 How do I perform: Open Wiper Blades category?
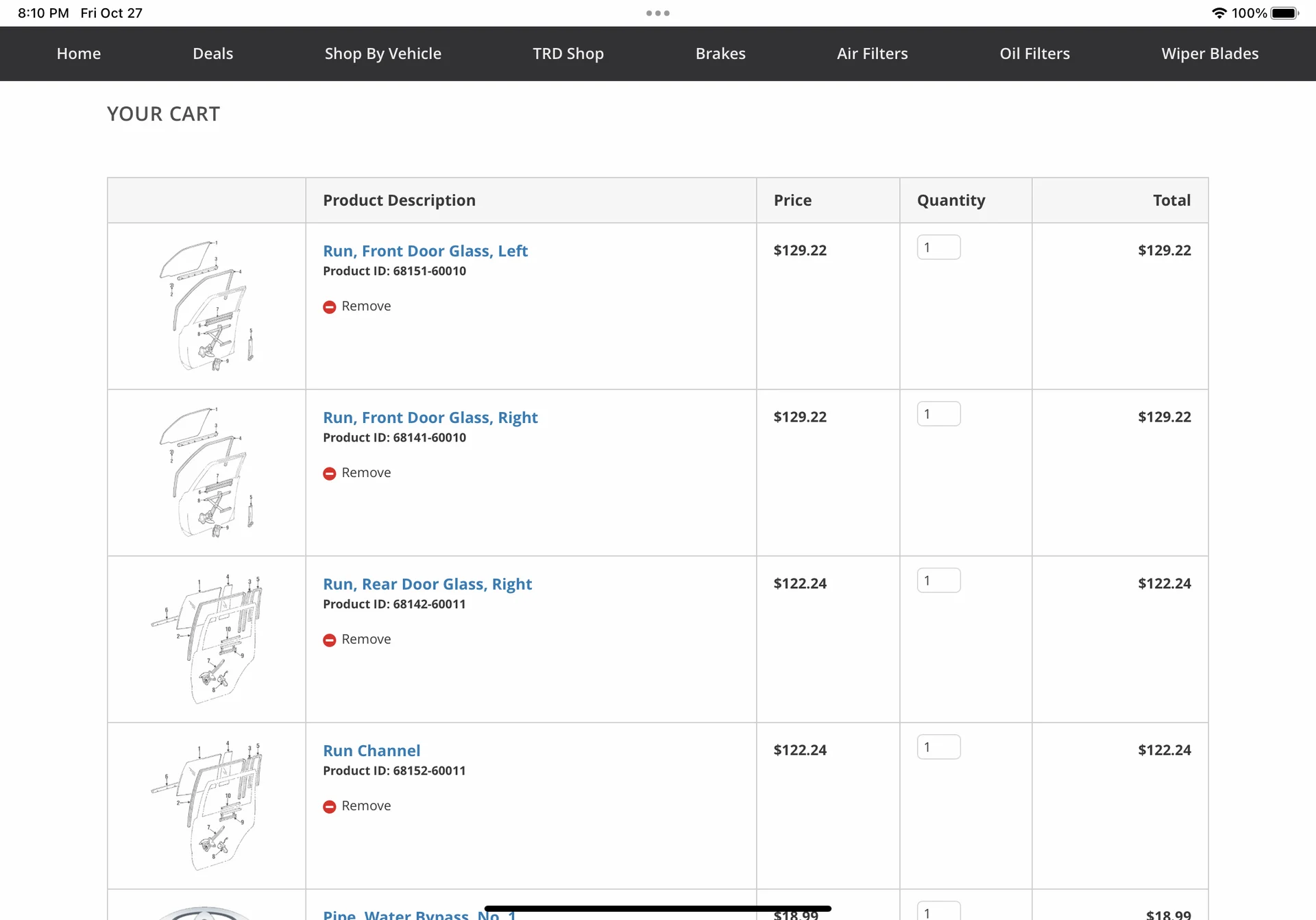(1209, 53)
